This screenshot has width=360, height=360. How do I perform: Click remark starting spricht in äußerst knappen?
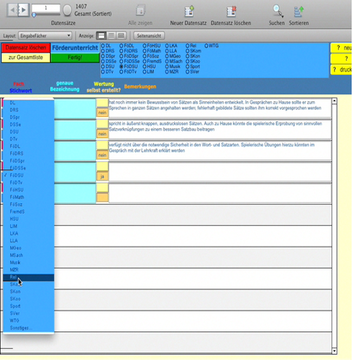click(x=220, y=130)
